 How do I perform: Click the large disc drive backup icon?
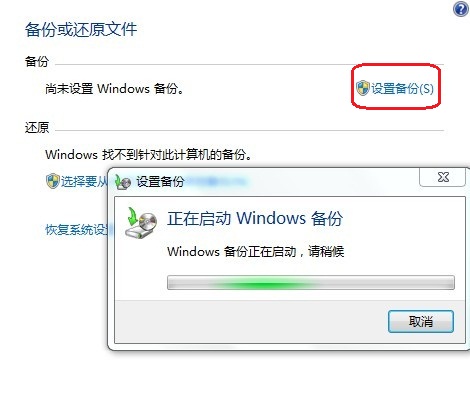pyautogui.click(x=141, y=223)
